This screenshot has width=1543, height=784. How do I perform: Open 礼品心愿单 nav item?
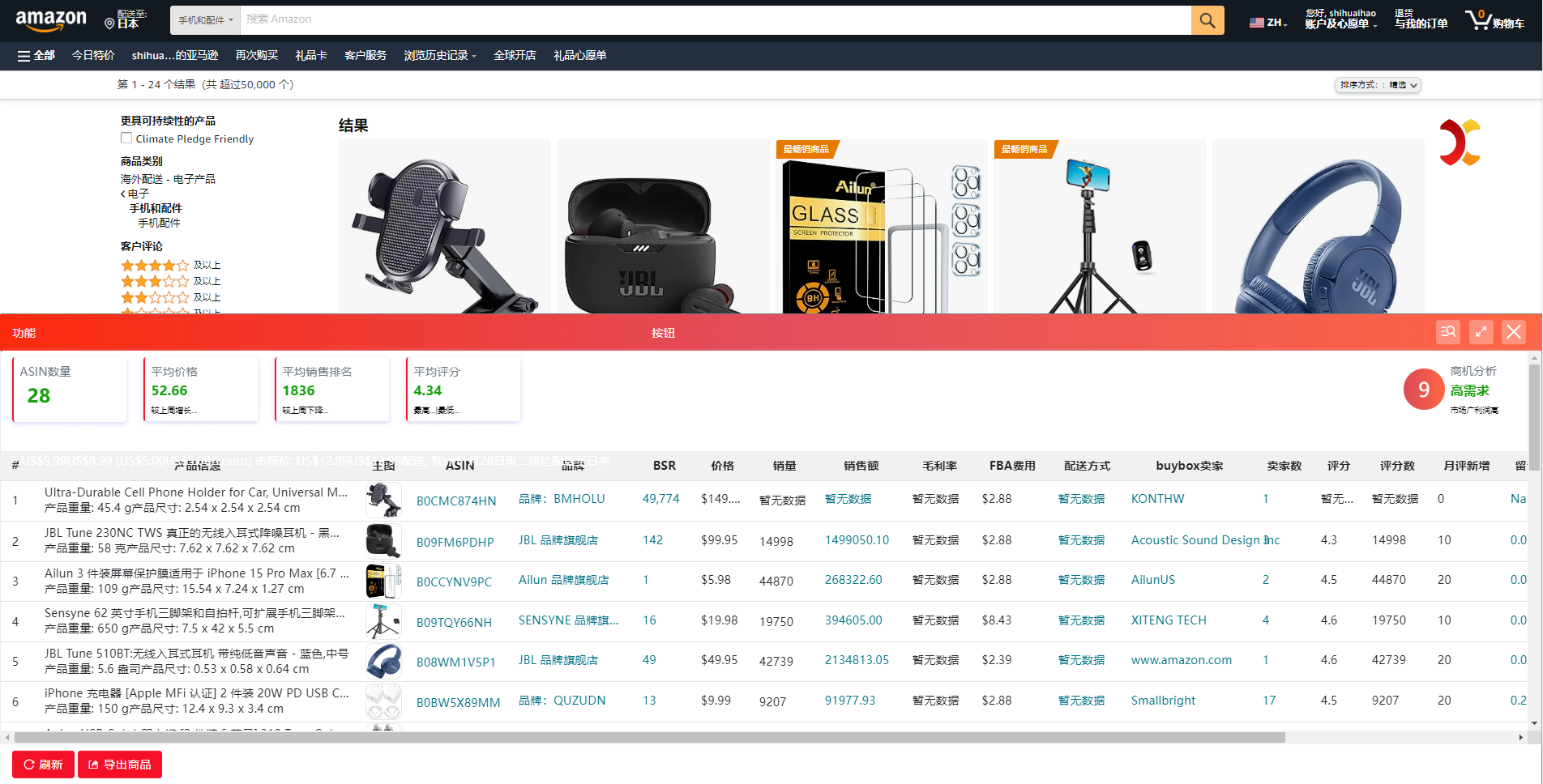click(x=579, y=55)
